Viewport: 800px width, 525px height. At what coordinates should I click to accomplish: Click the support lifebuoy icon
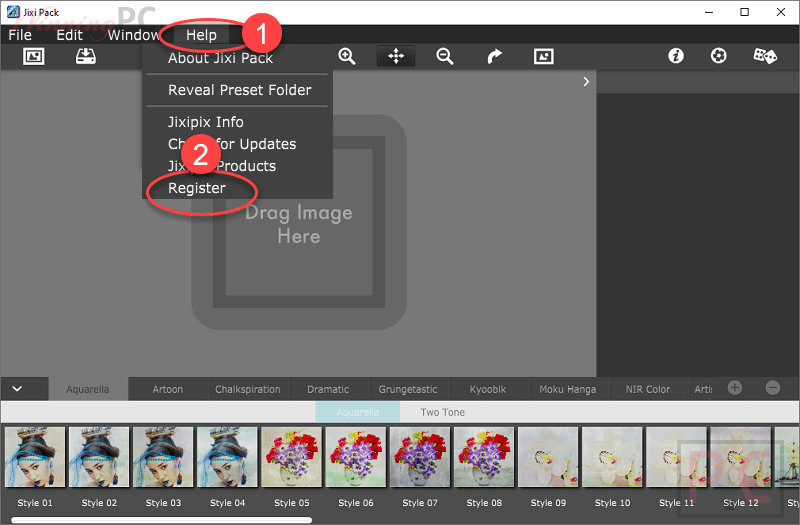(x=719, y=56)
